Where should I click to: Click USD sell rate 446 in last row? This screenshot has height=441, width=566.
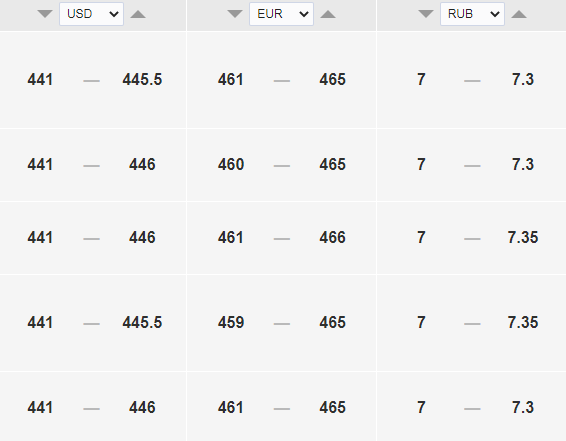[x=142, y=407]
